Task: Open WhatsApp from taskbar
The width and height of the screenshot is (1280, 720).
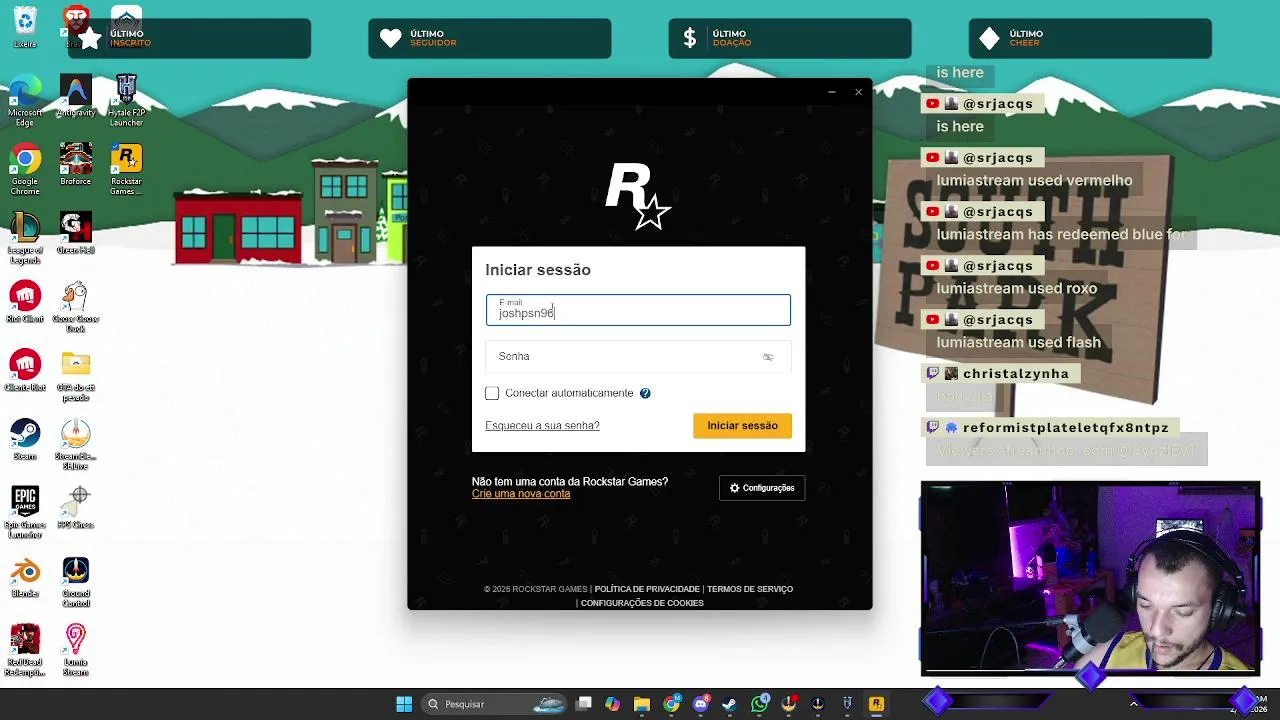Action: (x=760, y=704)
